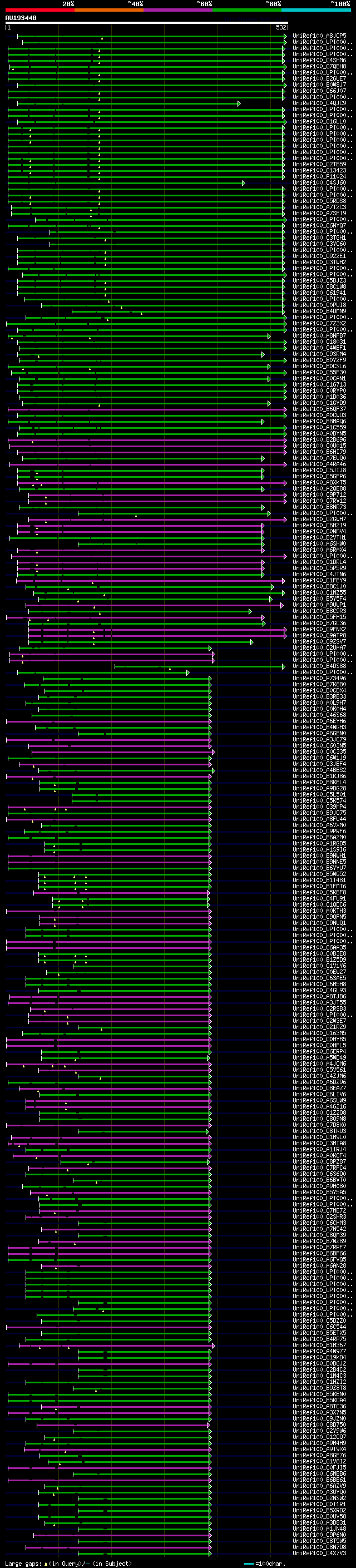Select the UniRef100_C7Z3X2 hit label

(x=319, y=323)
